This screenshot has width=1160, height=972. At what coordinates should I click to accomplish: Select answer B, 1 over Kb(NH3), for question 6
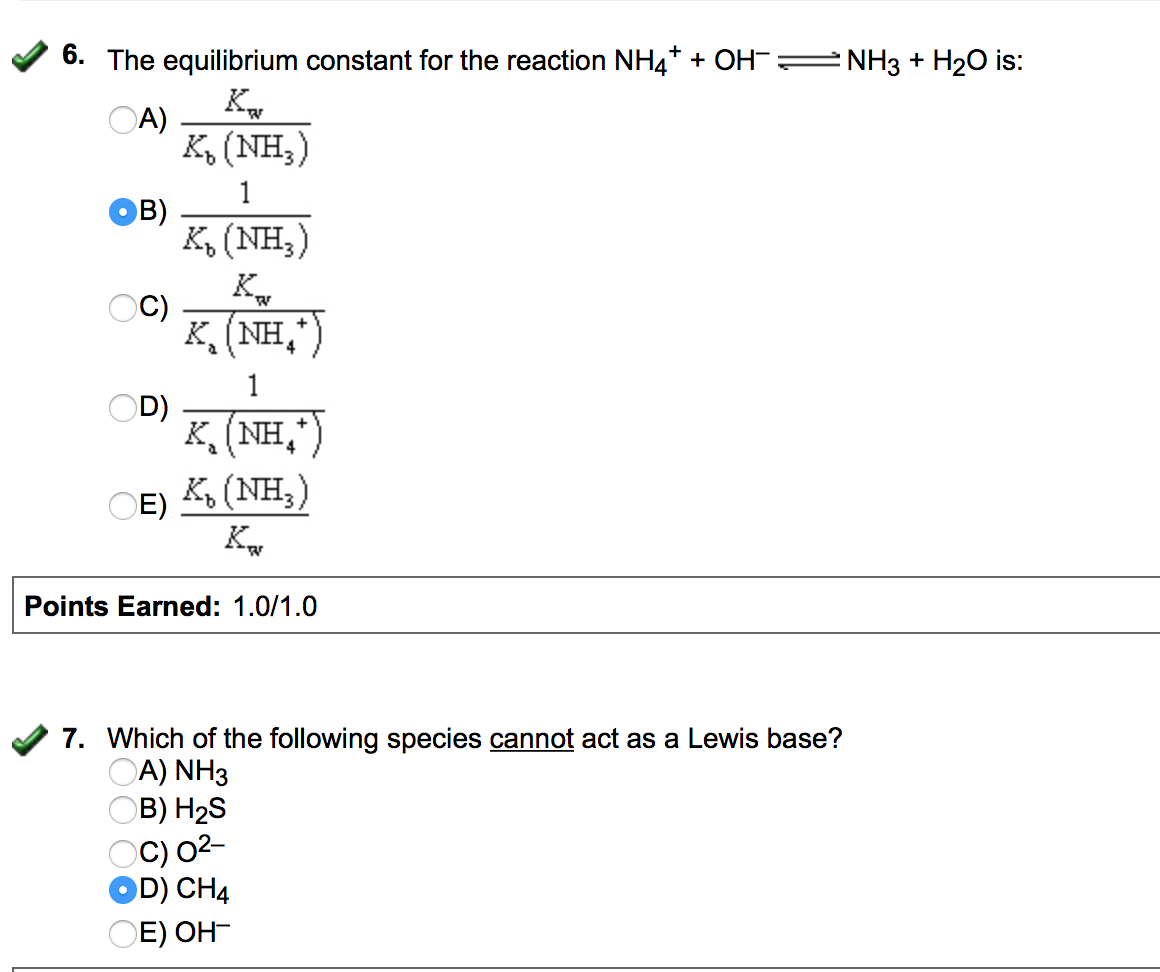coord(122,212)
